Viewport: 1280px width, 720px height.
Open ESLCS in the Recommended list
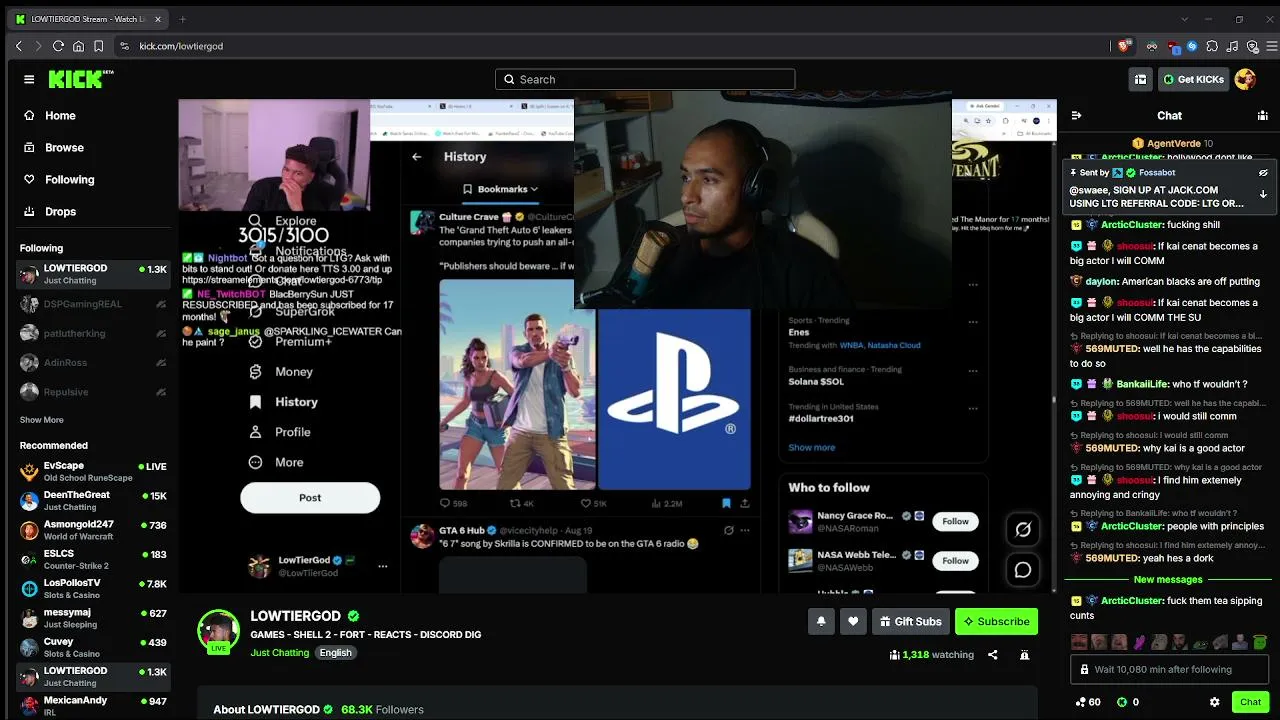point(94,559)
